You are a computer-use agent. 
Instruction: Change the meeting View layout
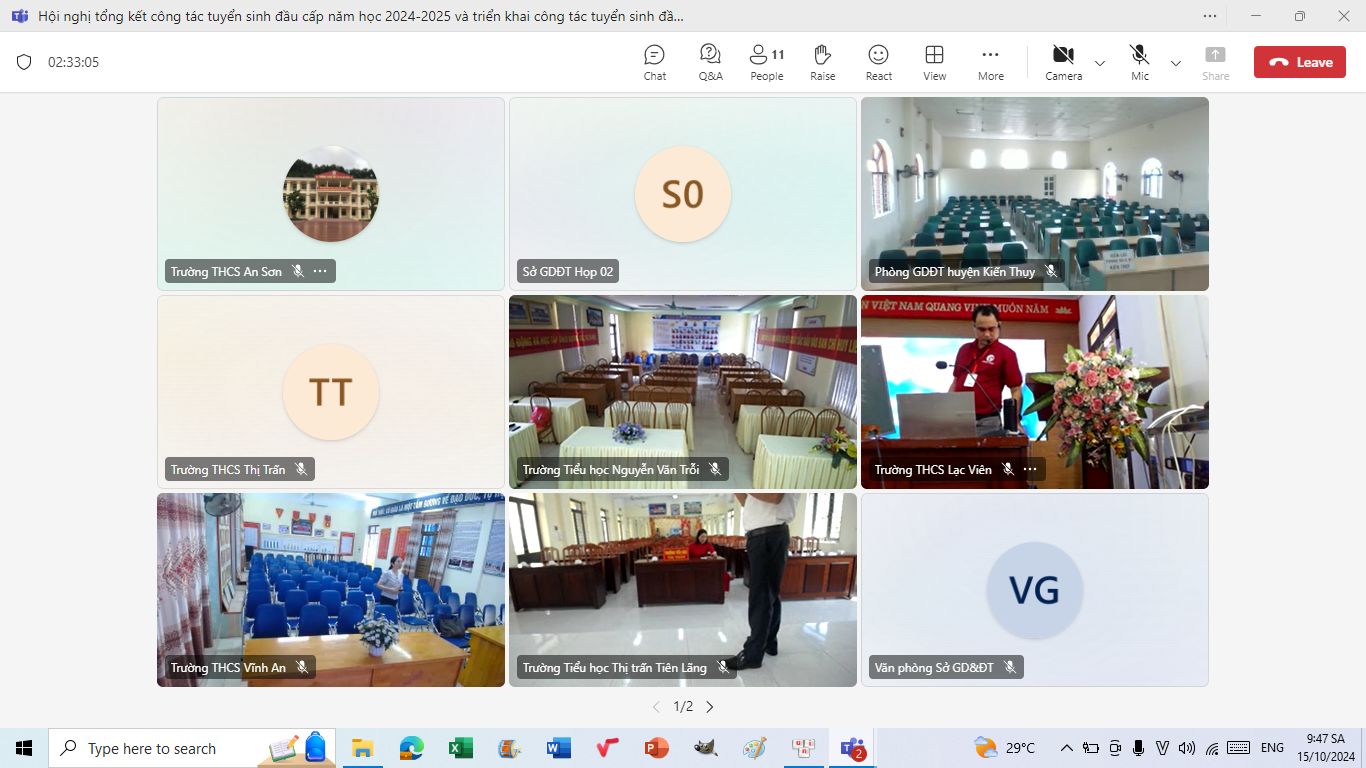934,62
